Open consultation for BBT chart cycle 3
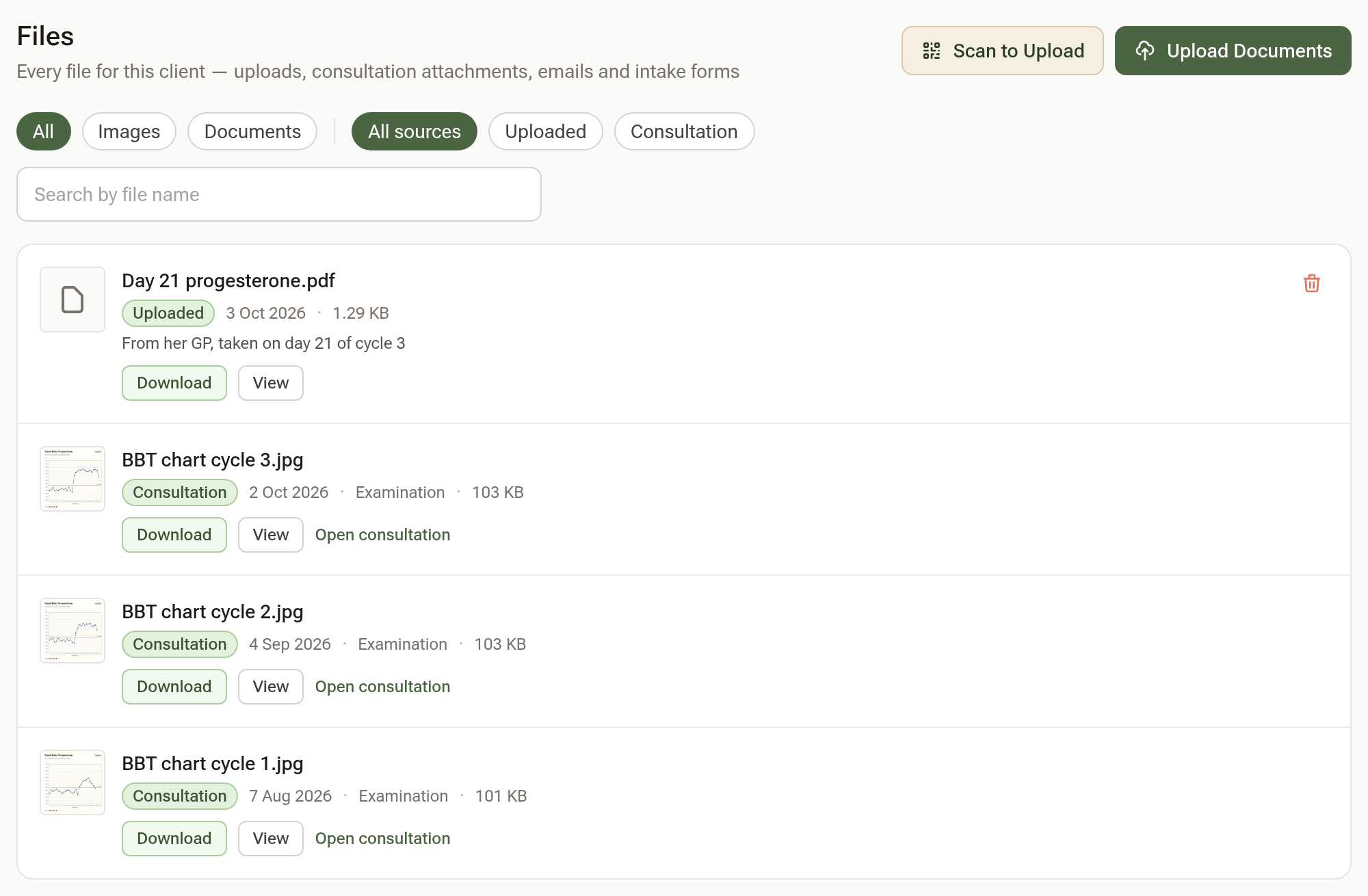The width and height of the screenshot is (1368, 896). pos(382,535)
